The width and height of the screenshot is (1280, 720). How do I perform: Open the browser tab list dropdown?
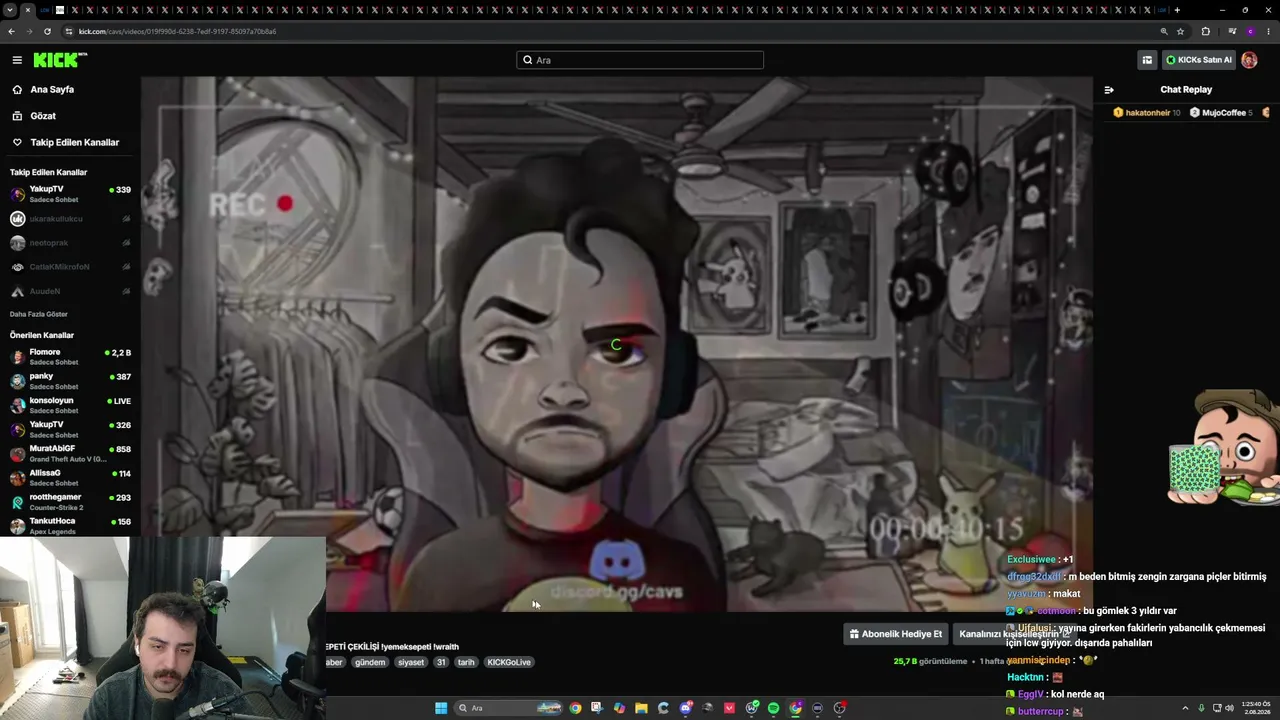coord(10,10)
